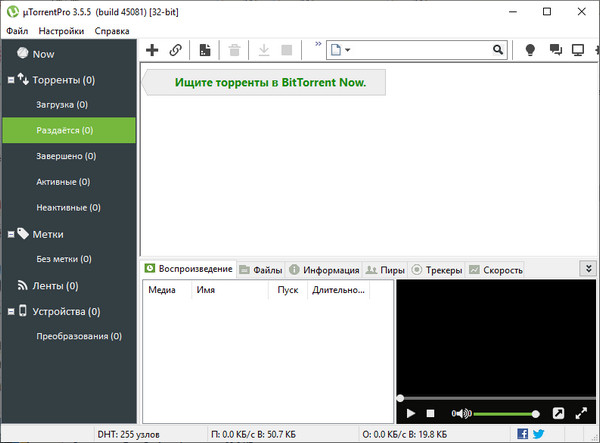Sort by the Длительно... column header

pyautogui.click(x=338, y=290)
